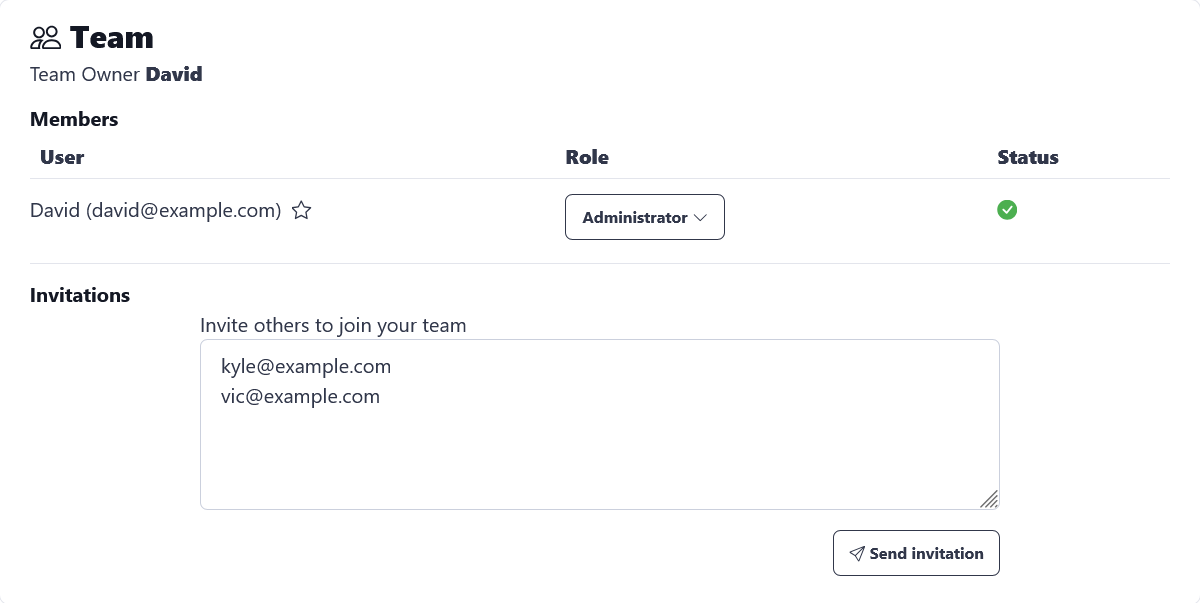Click on kyle@example.com line in textarea
Image resolution: width=1200 pixels, height=603 pixels.
tap(306, 367)
